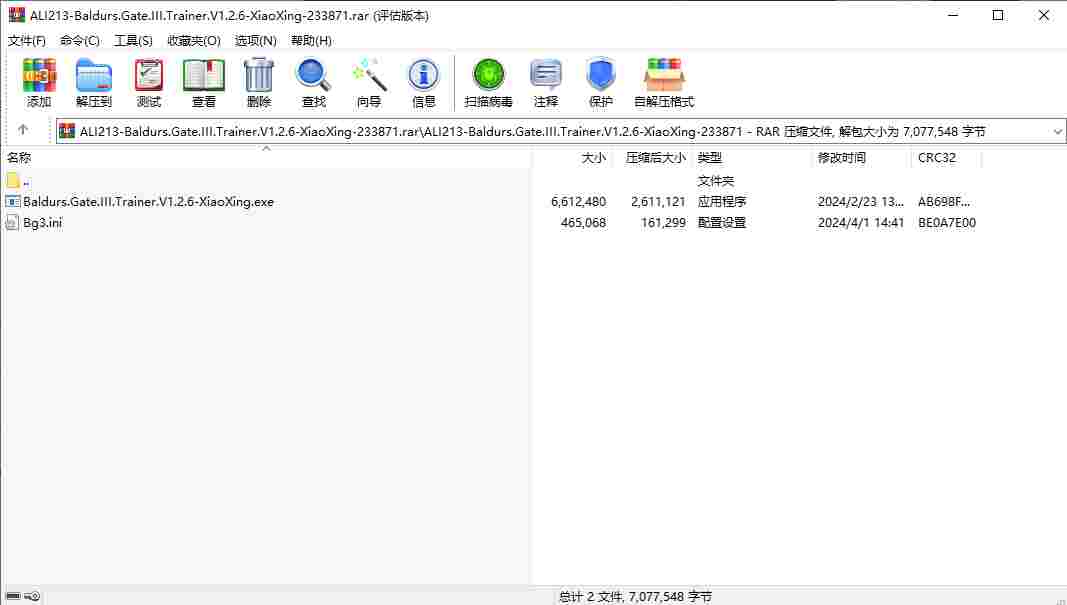The width and height of the screenshot is (1067, 605).
Task: Open the 工具(S) menu
Action: (x=133, y=41)
